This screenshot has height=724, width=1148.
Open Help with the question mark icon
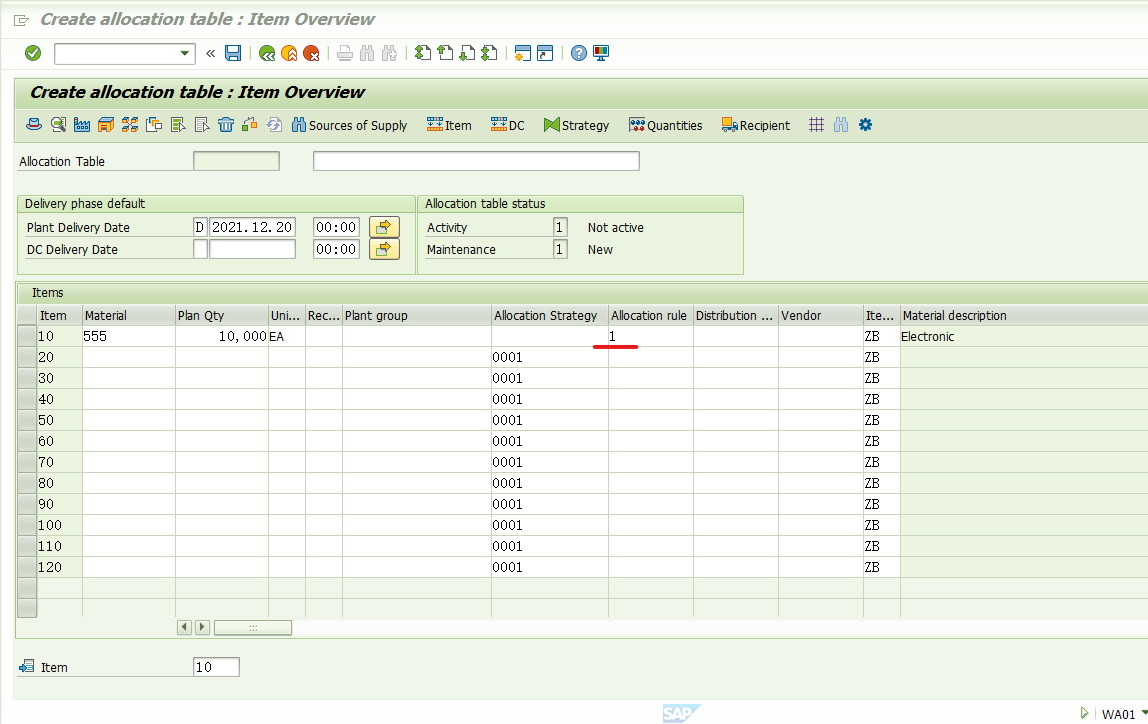coord(578,53)
